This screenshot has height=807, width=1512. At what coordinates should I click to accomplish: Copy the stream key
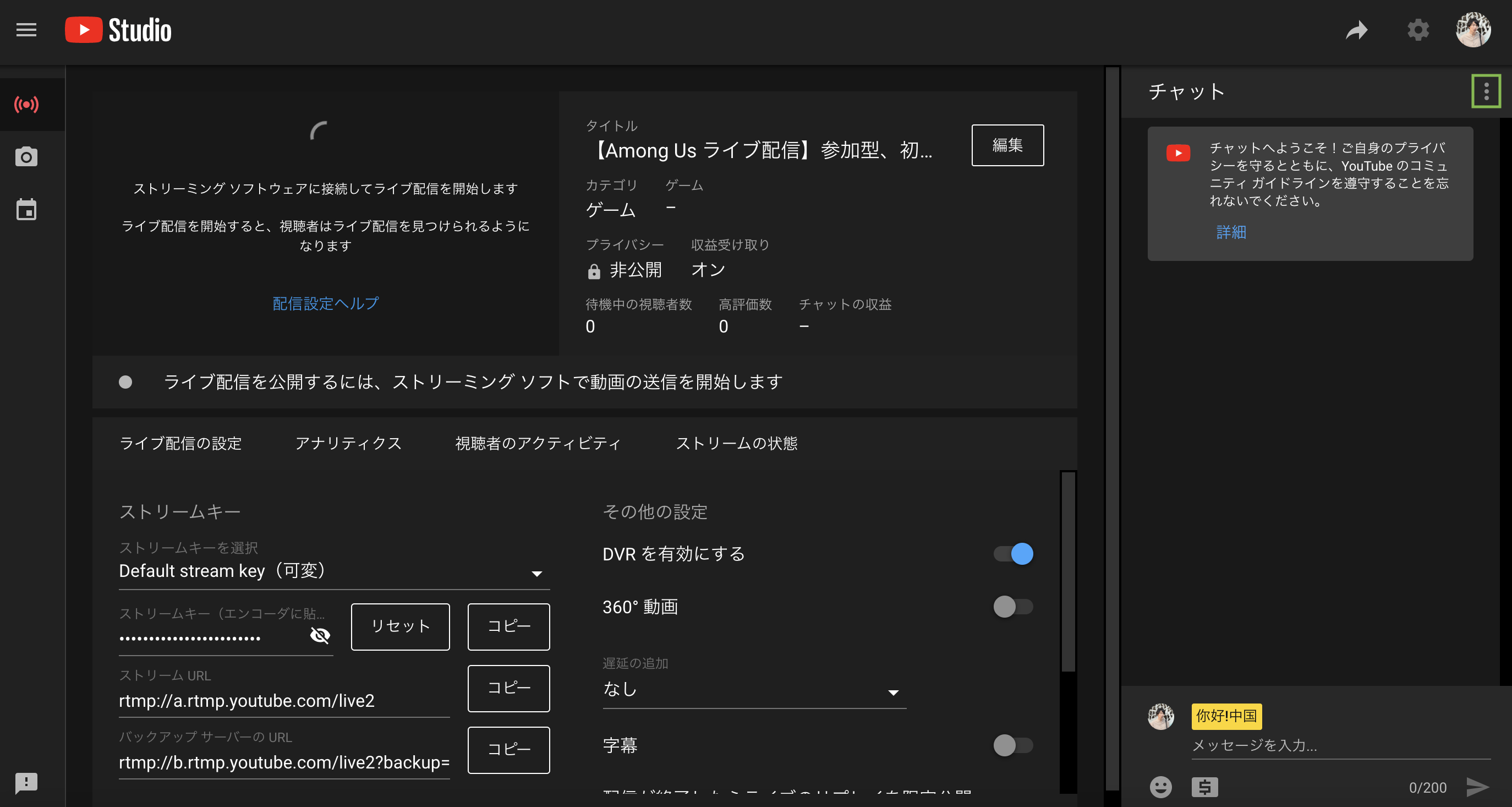click(509, 626)
